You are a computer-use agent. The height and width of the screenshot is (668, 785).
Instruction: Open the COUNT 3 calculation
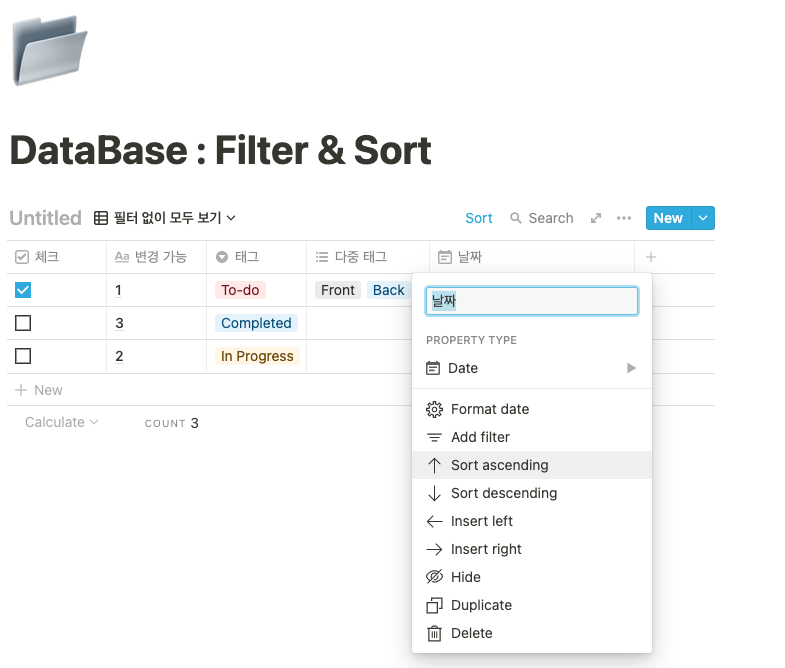pyautogui.click(x=172, y=423)
